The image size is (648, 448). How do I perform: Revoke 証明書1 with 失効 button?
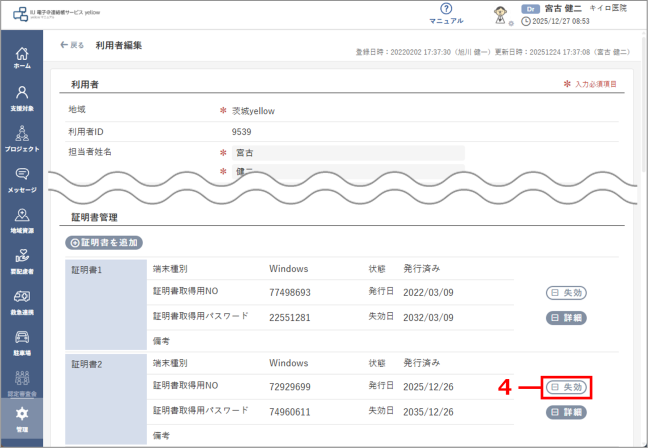click(x=566, y=293)
